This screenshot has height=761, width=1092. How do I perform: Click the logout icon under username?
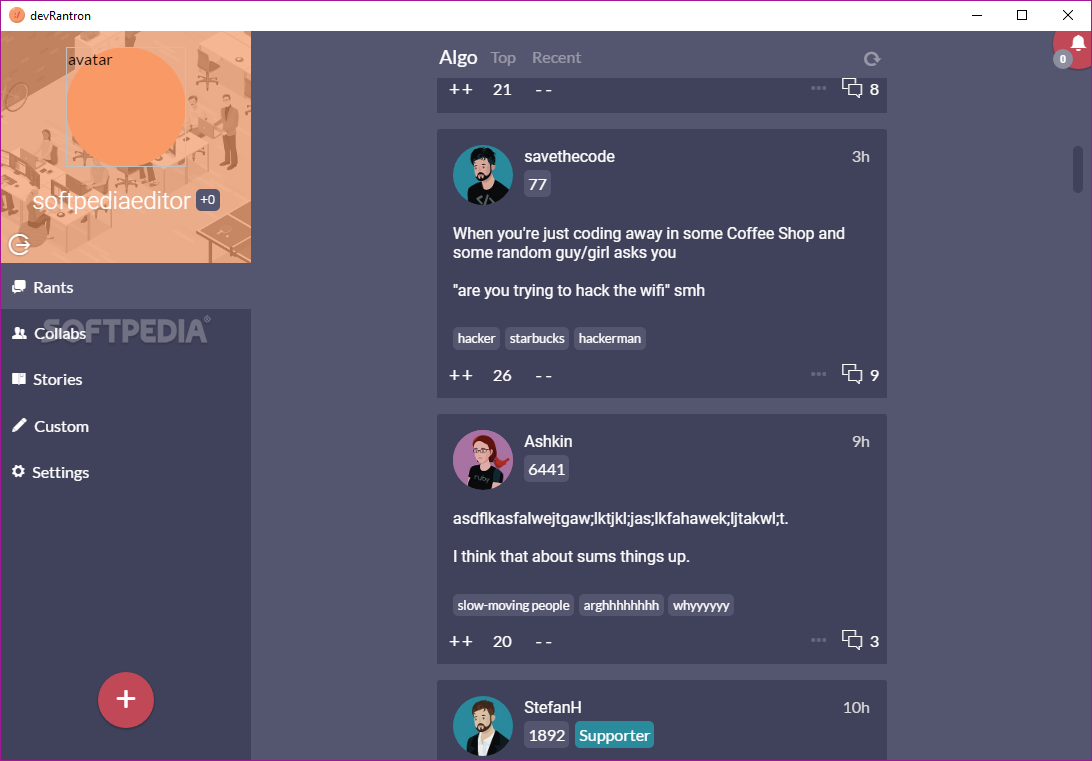pyautogui.click(x=20, y=244)
